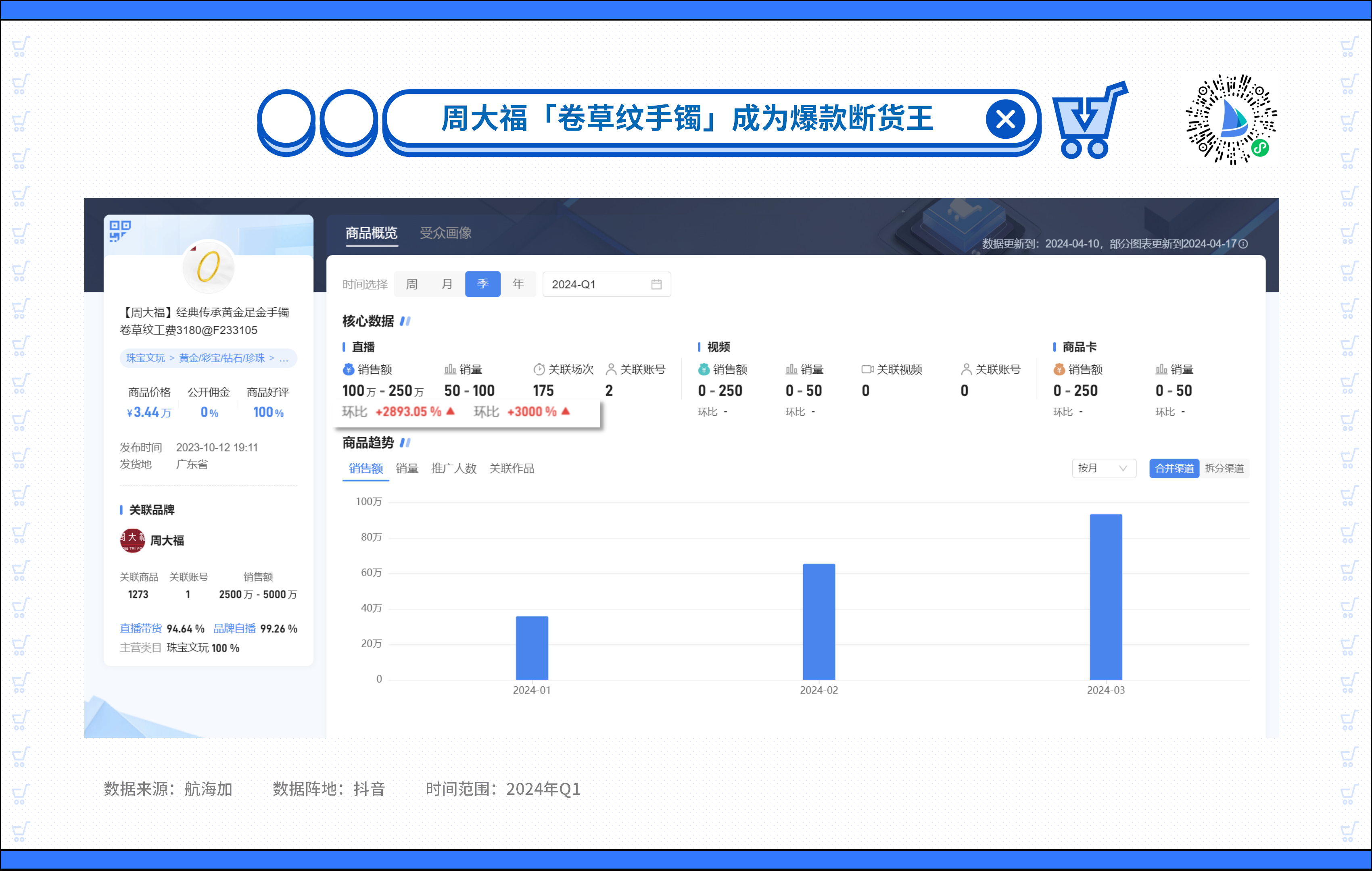Click the calendar icon in date field

[656, 284]
